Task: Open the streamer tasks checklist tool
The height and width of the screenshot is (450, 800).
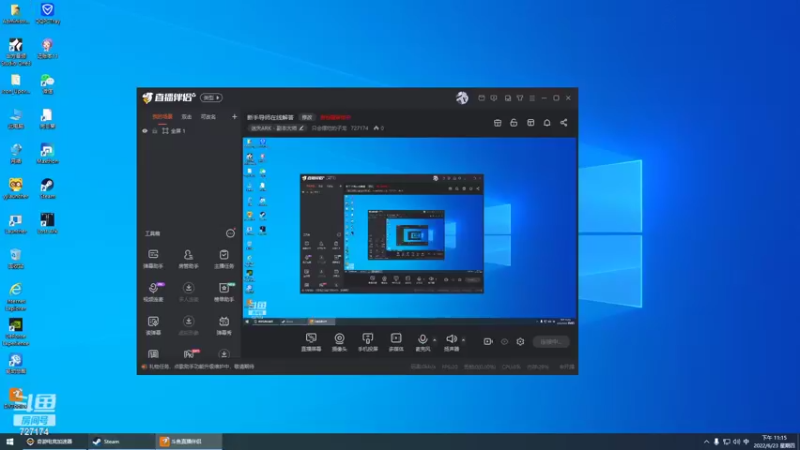Action: coord(223,259)
